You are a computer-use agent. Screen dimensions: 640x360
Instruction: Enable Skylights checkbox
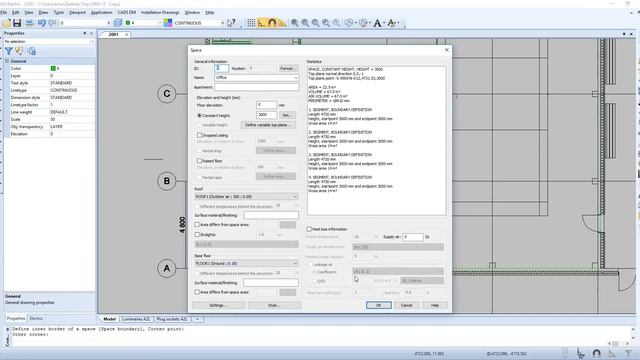197,235
